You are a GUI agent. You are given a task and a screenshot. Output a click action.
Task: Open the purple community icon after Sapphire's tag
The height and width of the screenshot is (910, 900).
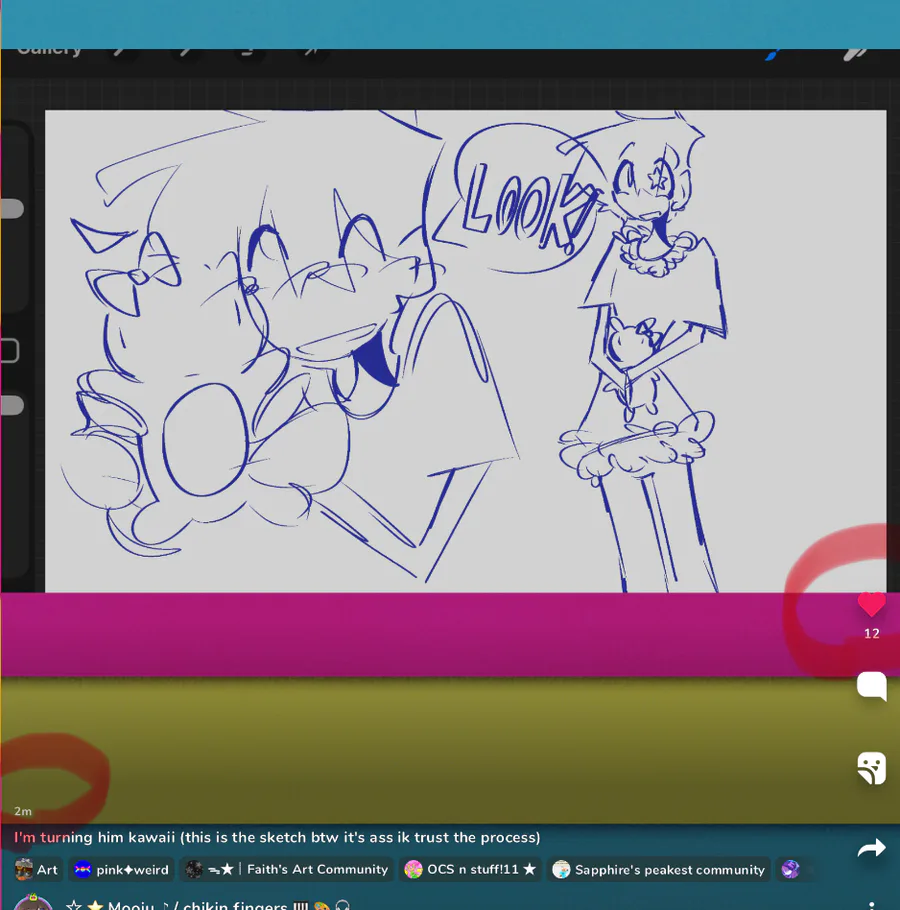pos(790,869)
